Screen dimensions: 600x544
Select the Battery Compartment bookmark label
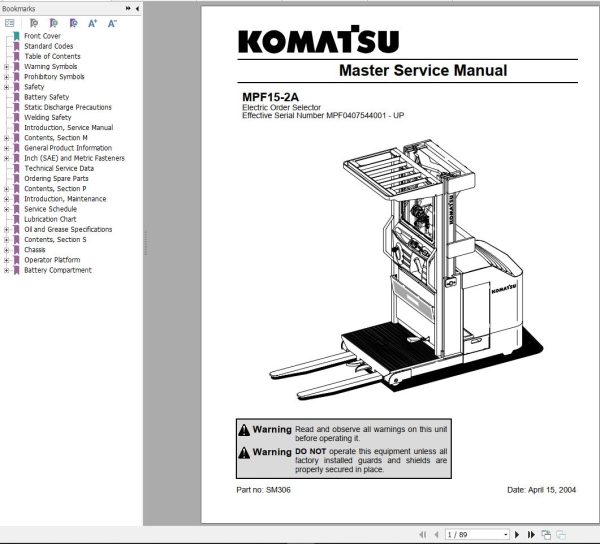click(x=58, y=270)
